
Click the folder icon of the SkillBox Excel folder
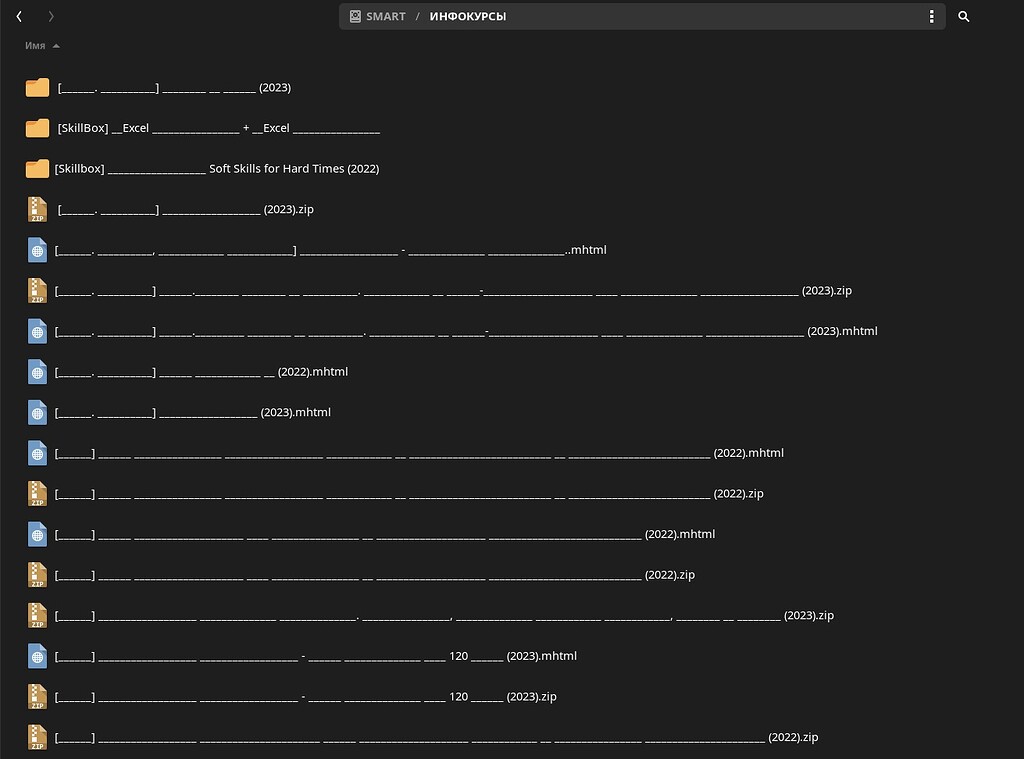pyautogui.click(x=37, y=128)
